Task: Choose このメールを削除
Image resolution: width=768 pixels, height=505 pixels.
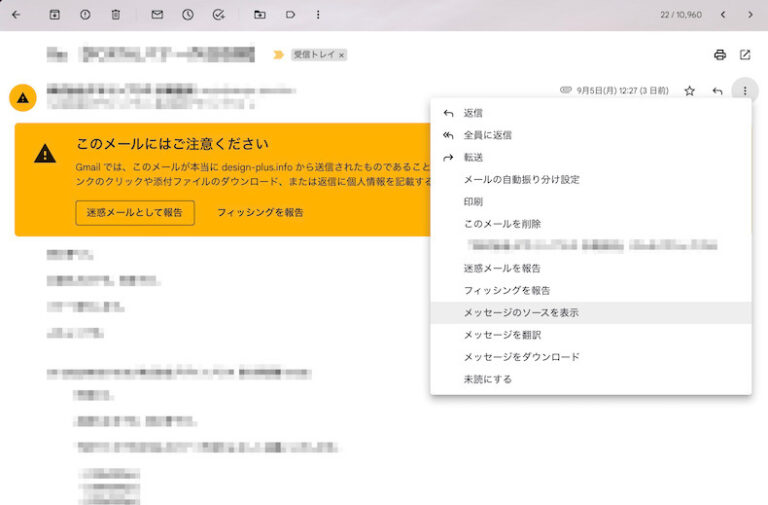Action: pos(591,224)
